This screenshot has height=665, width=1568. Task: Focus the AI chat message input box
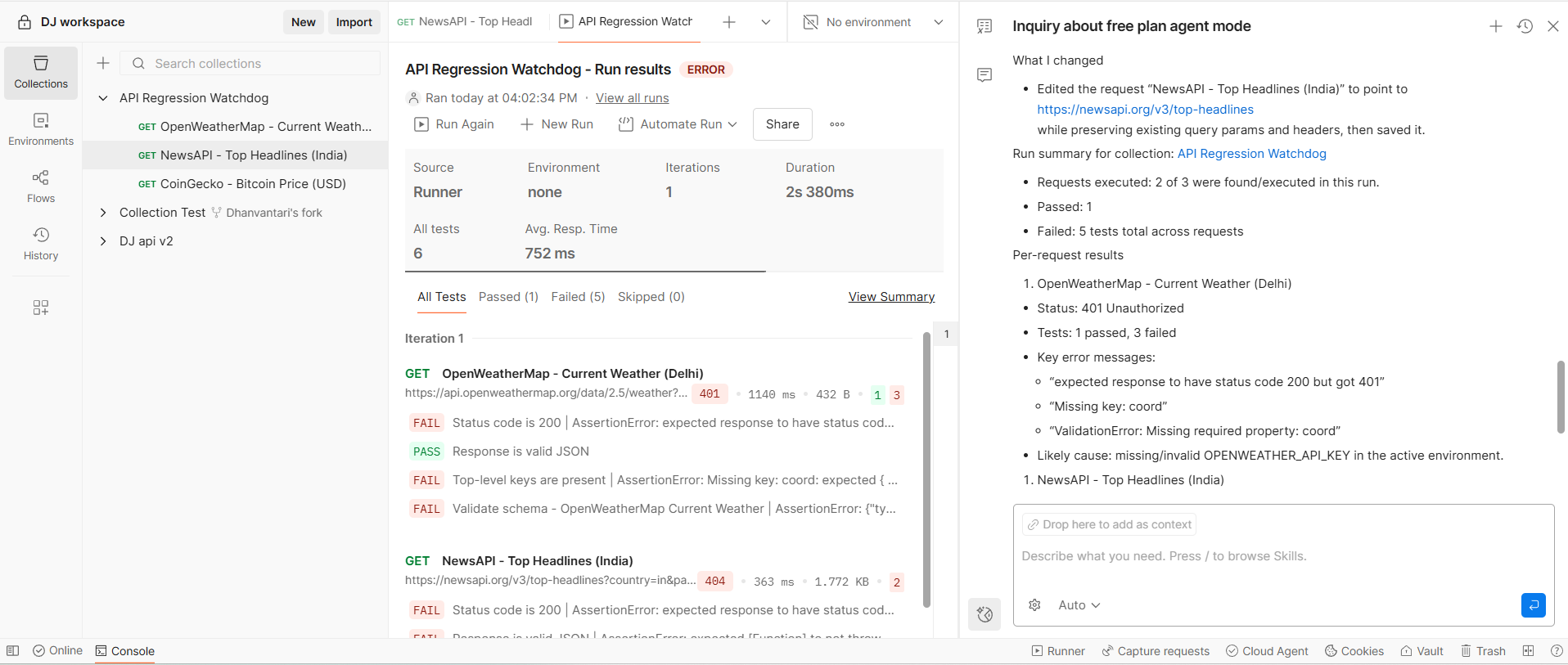pyautogui.click(x=1283, y=556)
